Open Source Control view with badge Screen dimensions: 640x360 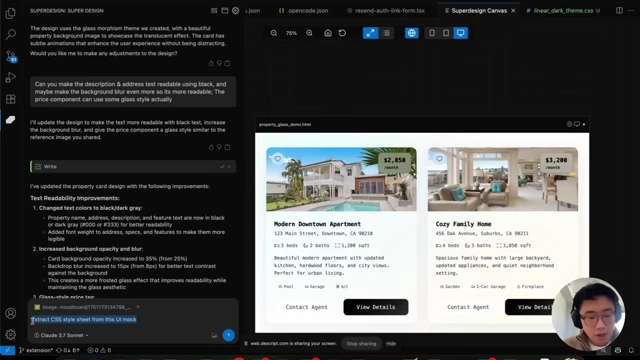pos(11,56)
